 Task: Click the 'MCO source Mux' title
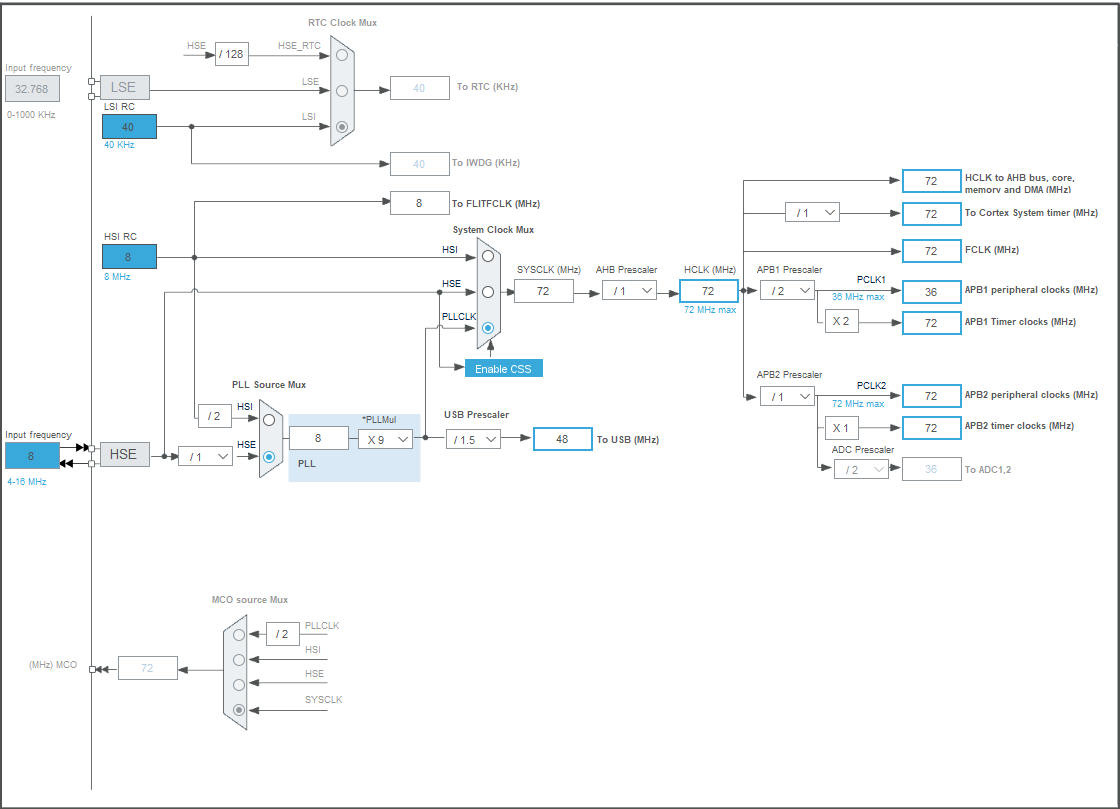tap(250, 600)
